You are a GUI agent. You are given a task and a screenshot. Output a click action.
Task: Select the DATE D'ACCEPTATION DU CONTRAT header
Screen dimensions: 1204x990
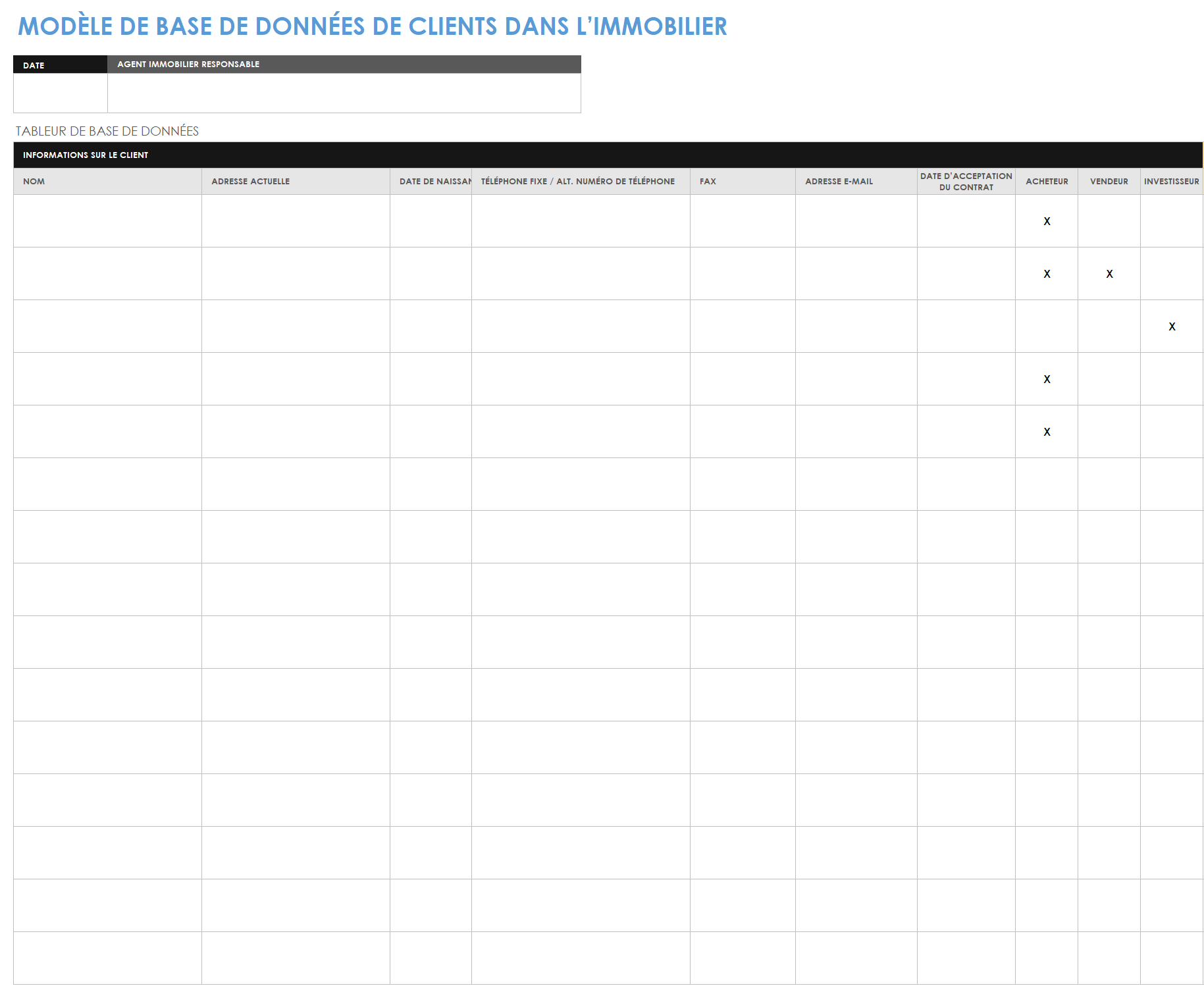tap(966, 182)
